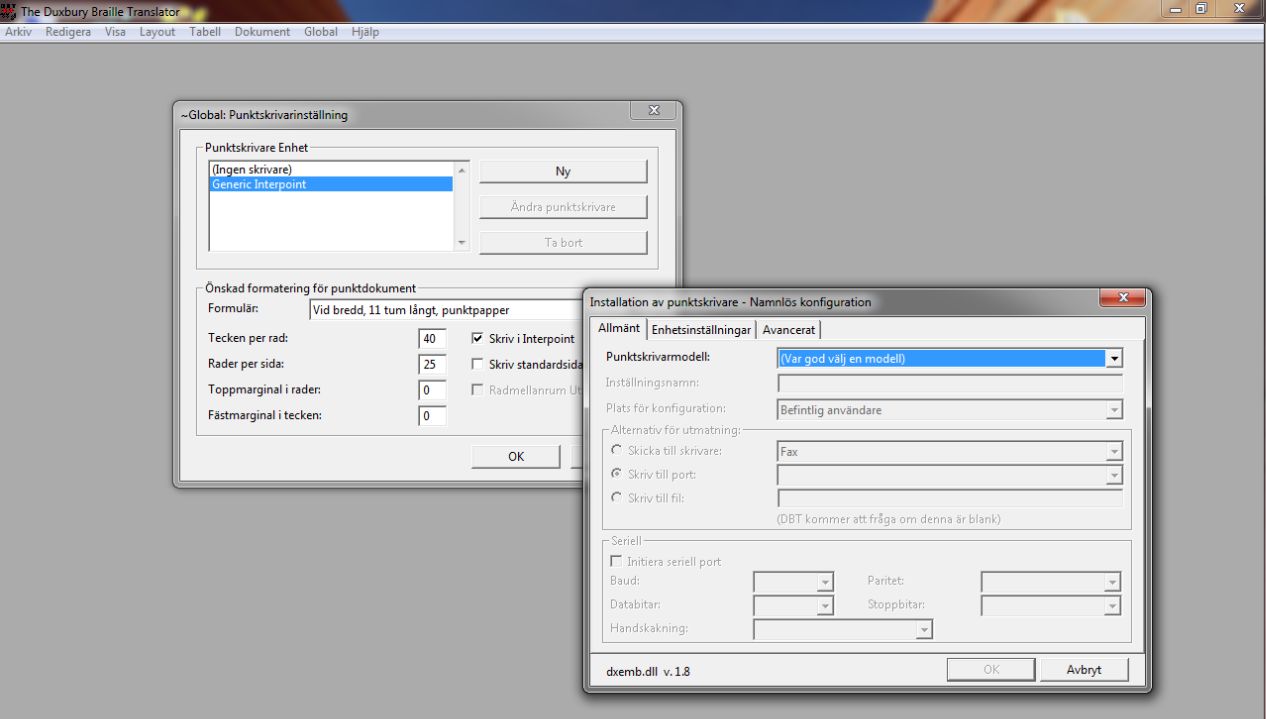
Task: Click OK in the installation dialog
Action: 990,670
